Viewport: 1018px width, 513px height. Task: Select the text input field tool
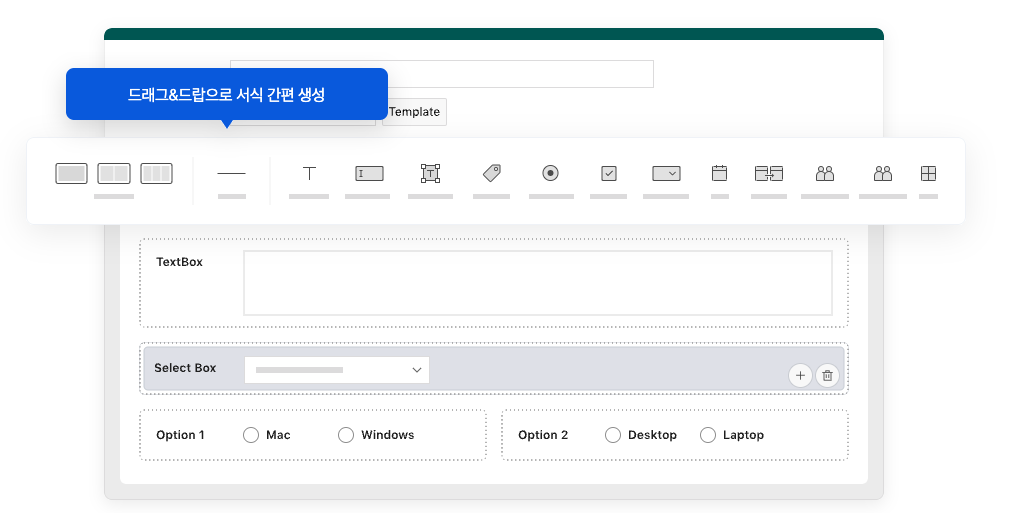click(369, 173)
